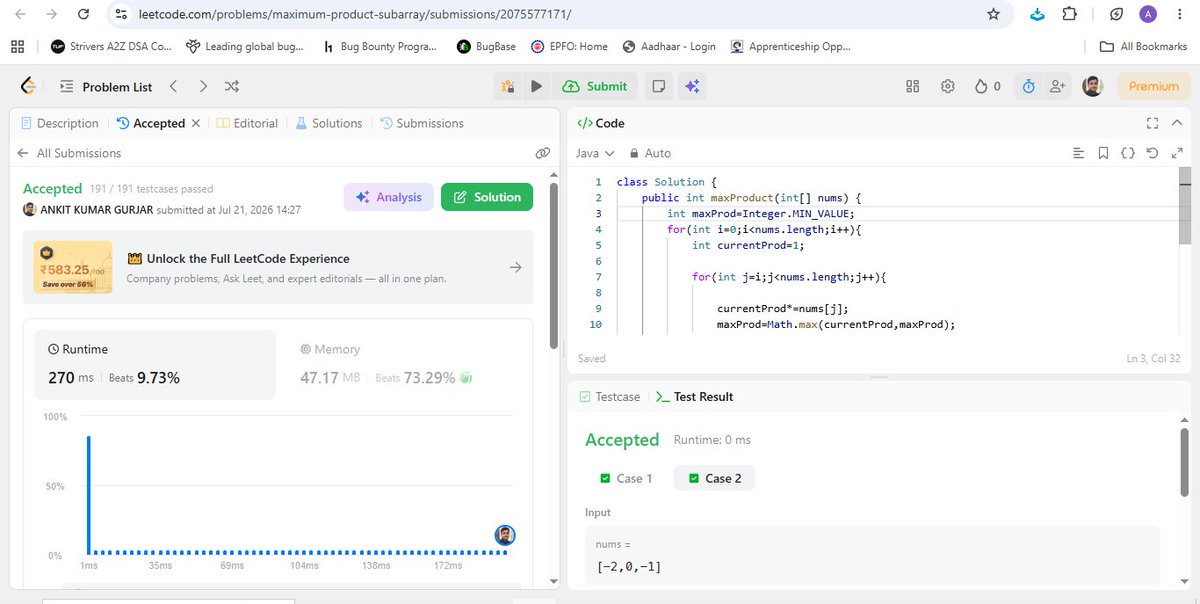
Task: Pick a random problem with shuffle icon
Action: click(232, 87)
